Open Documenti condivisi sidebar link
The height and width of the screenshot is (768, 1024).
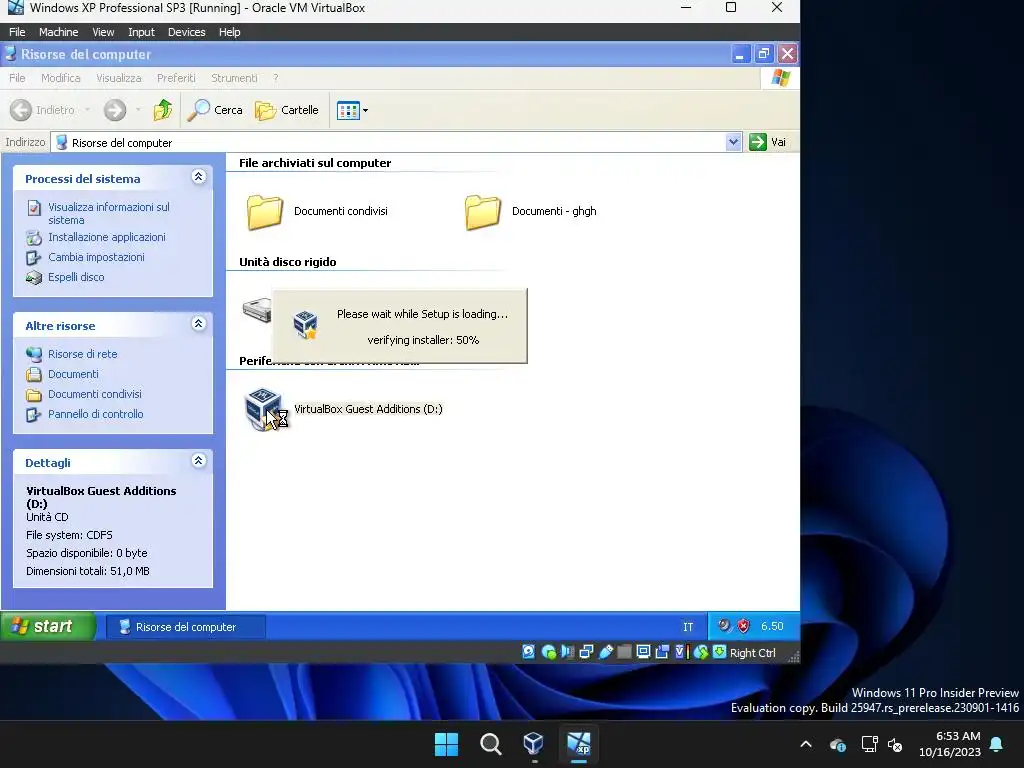coord(95,394)
